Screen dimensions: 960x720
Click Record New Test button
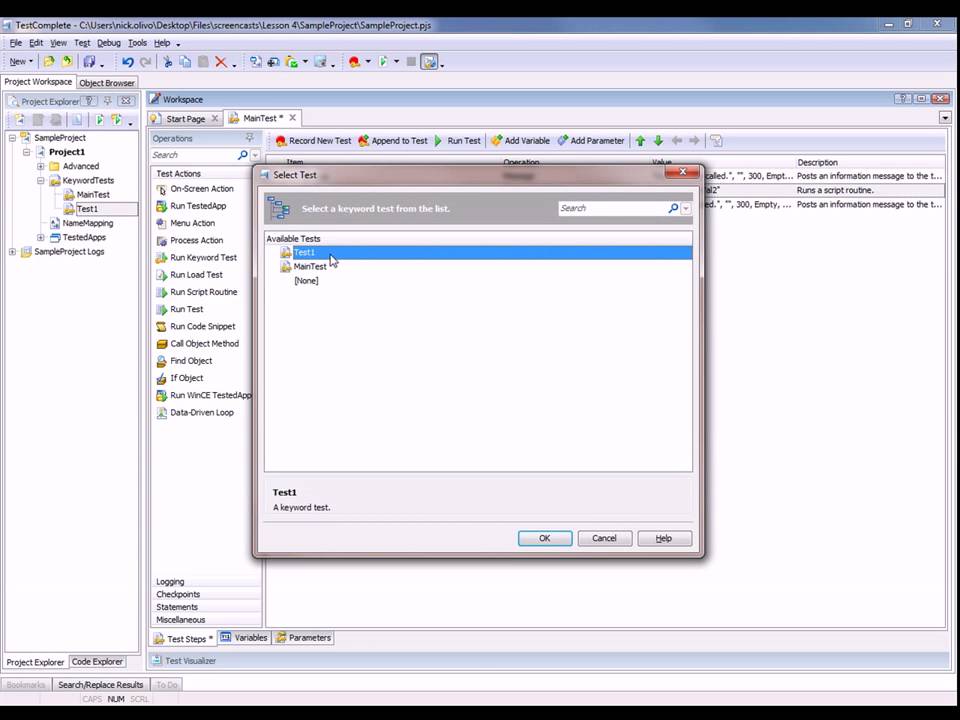[313, 141]
